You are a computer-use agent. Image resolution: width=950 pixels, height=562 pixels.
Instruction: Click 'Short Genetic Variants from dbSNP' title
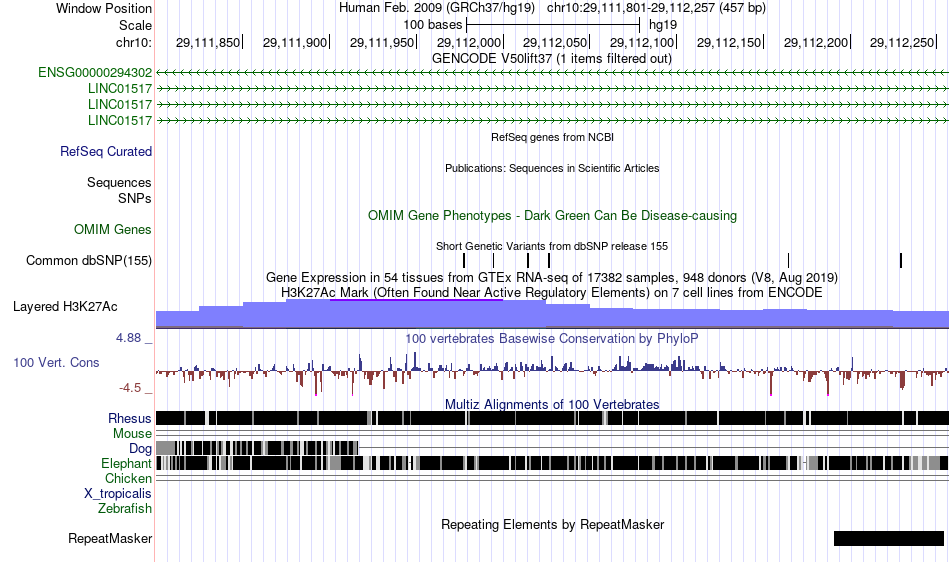click(552, 246)
